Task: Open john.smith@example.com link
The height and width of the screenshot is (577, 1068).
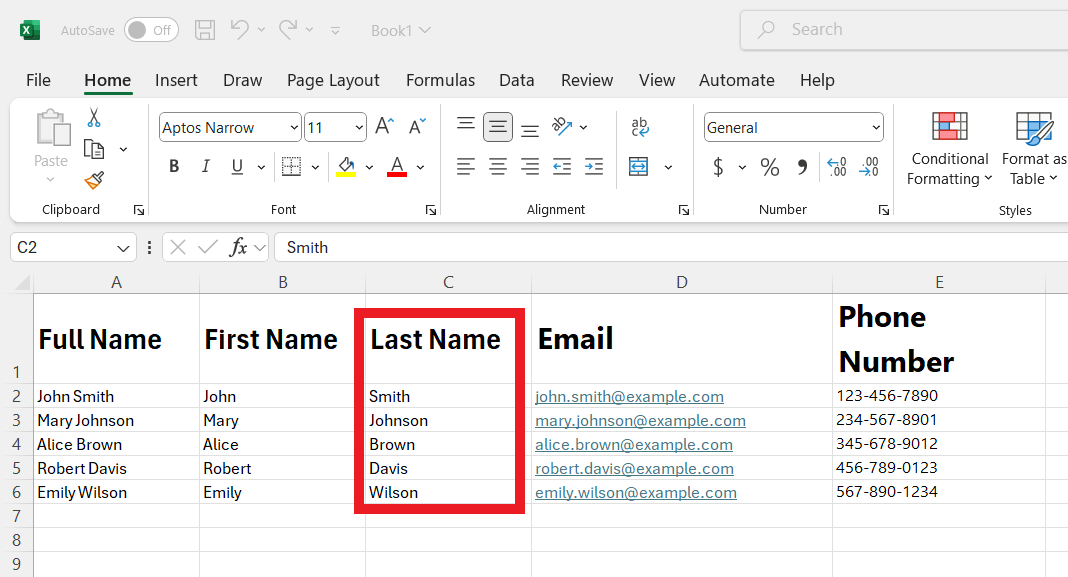Action: click(x=629, y=396)
